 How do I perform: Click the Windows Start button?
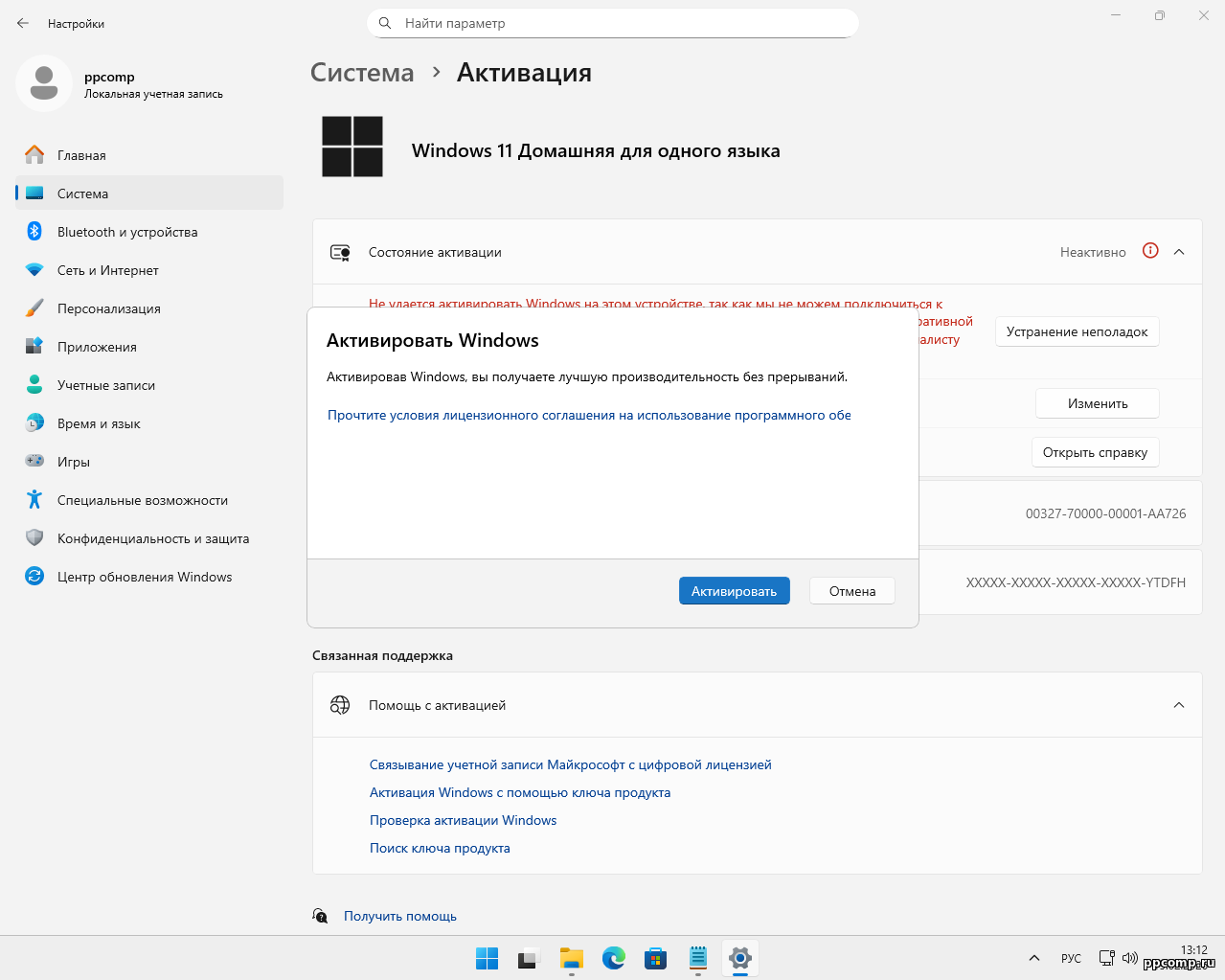click(487, 958)
